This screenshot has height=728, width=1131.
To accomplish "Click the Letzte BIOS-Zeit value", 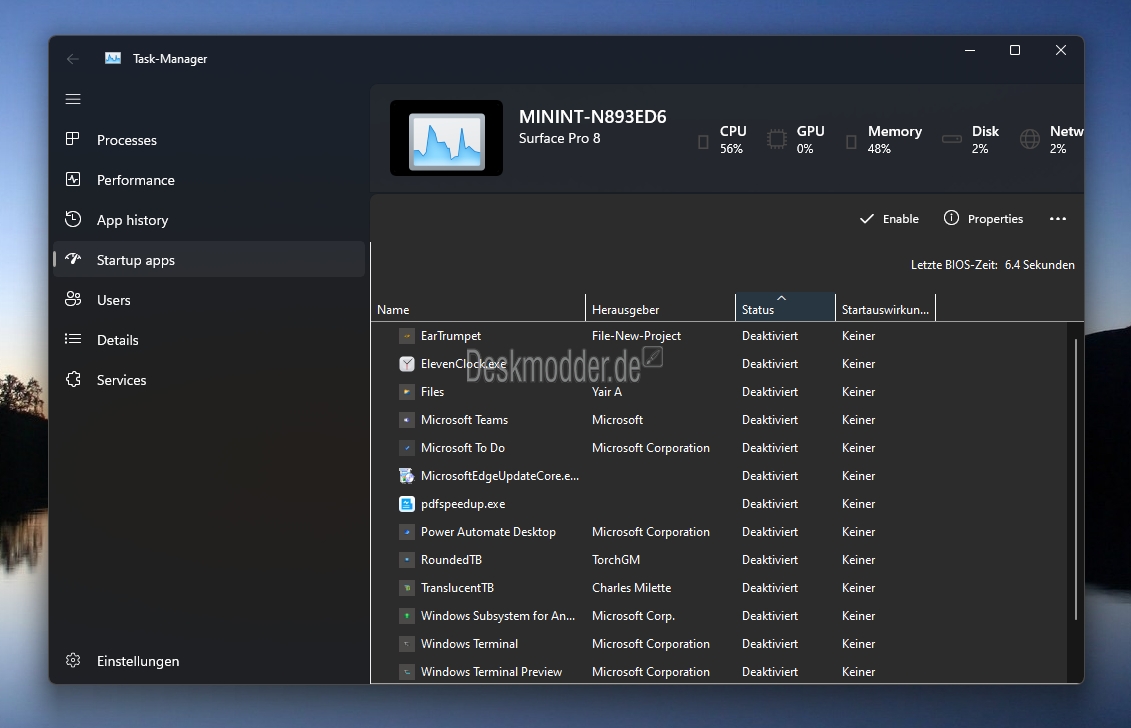I will (x=1039, y=265).
